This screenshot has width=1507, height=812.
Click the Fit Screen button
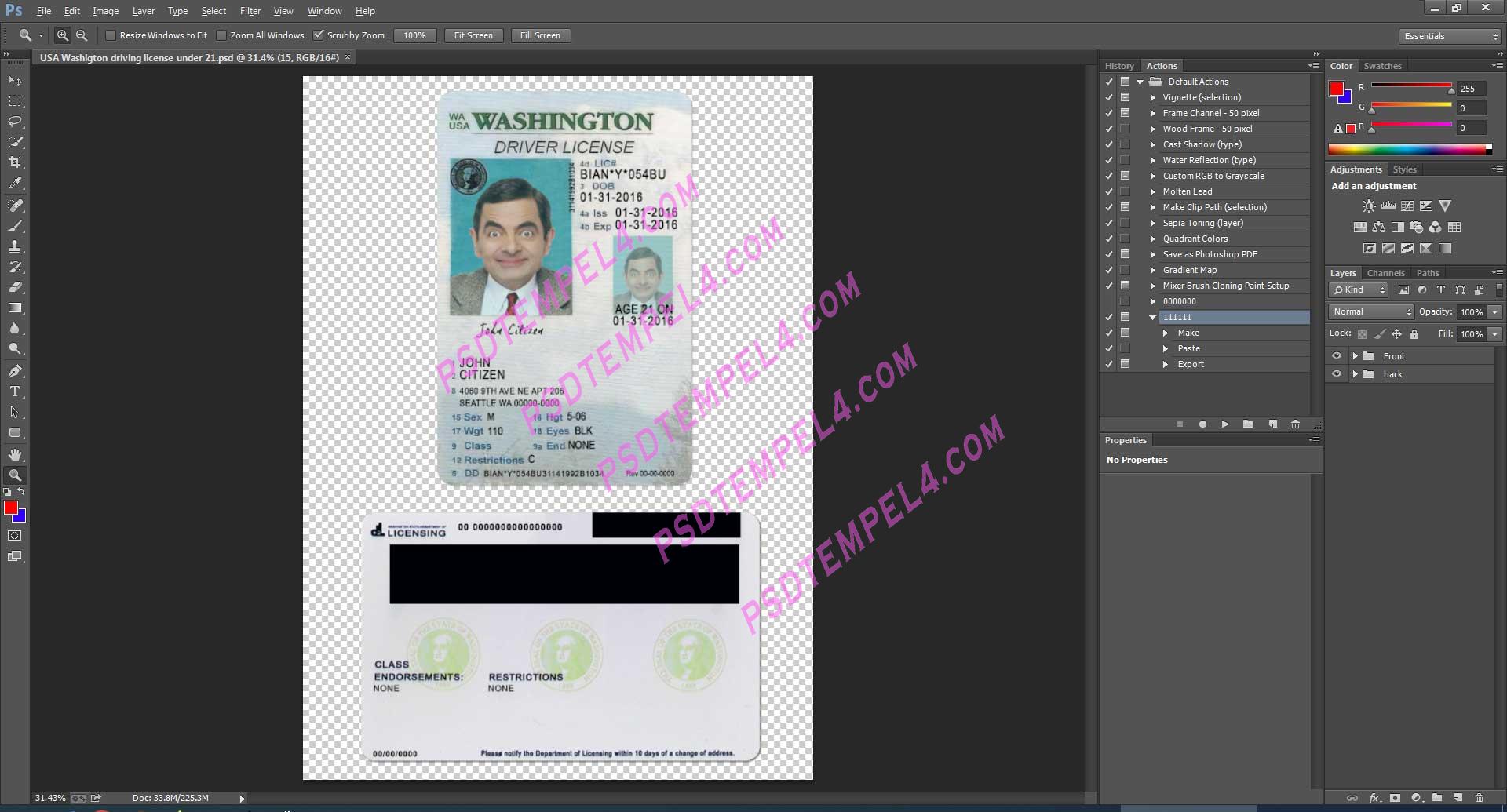pos(473,35)
